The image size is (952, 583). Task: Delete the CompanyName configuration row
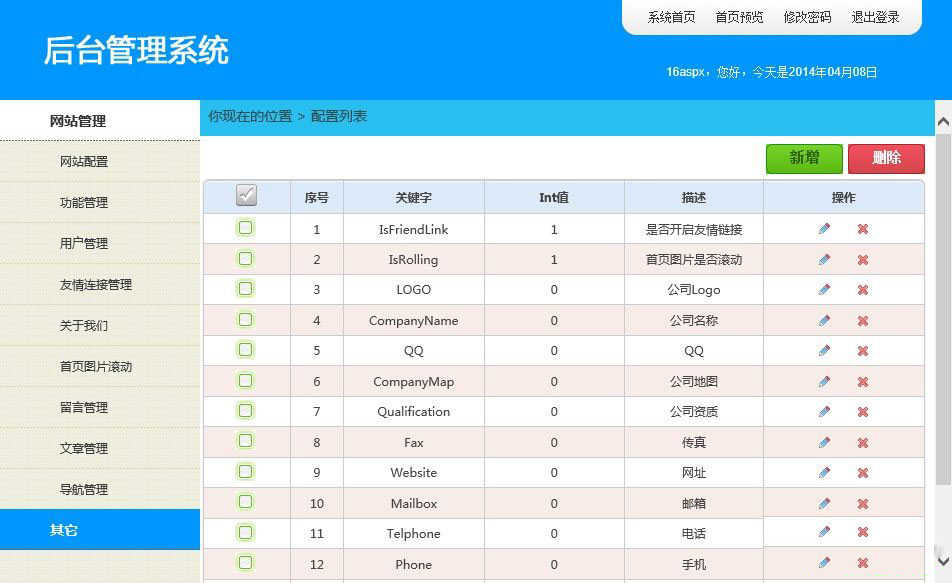863,320
